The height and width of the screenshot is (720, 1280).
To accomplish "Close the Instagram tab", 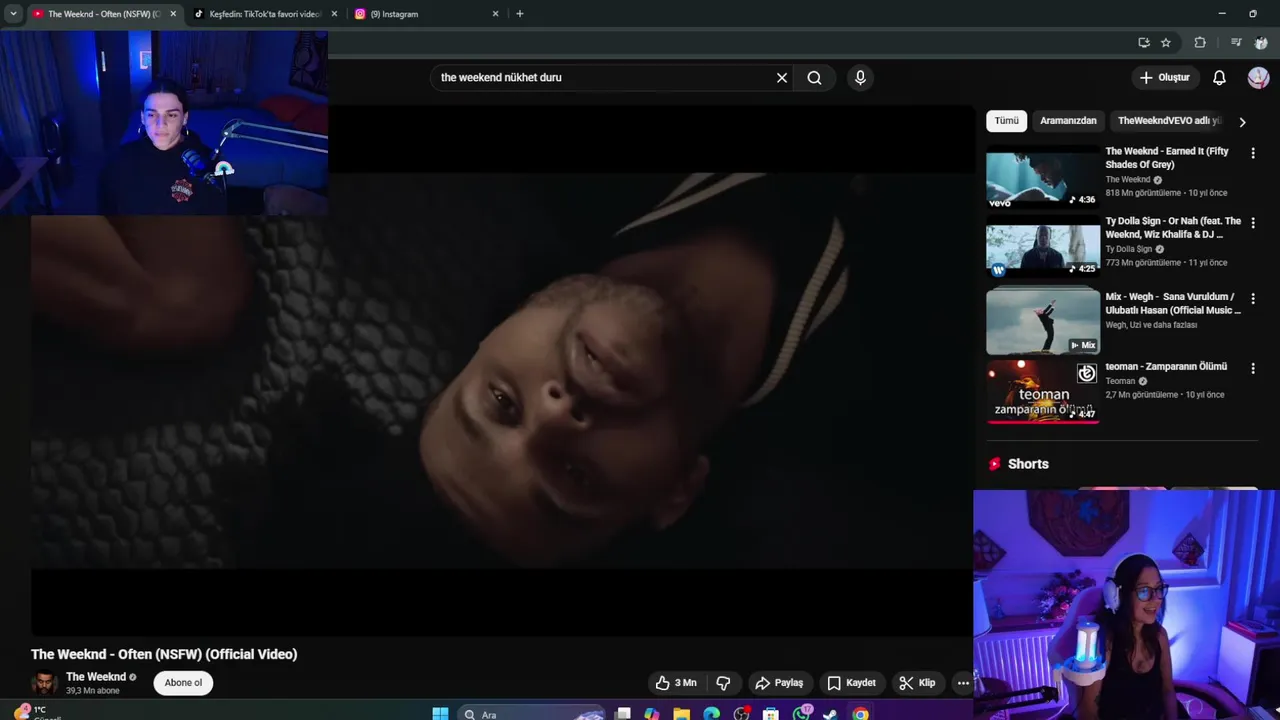I will pyautogui.click(x=495, y=14).
